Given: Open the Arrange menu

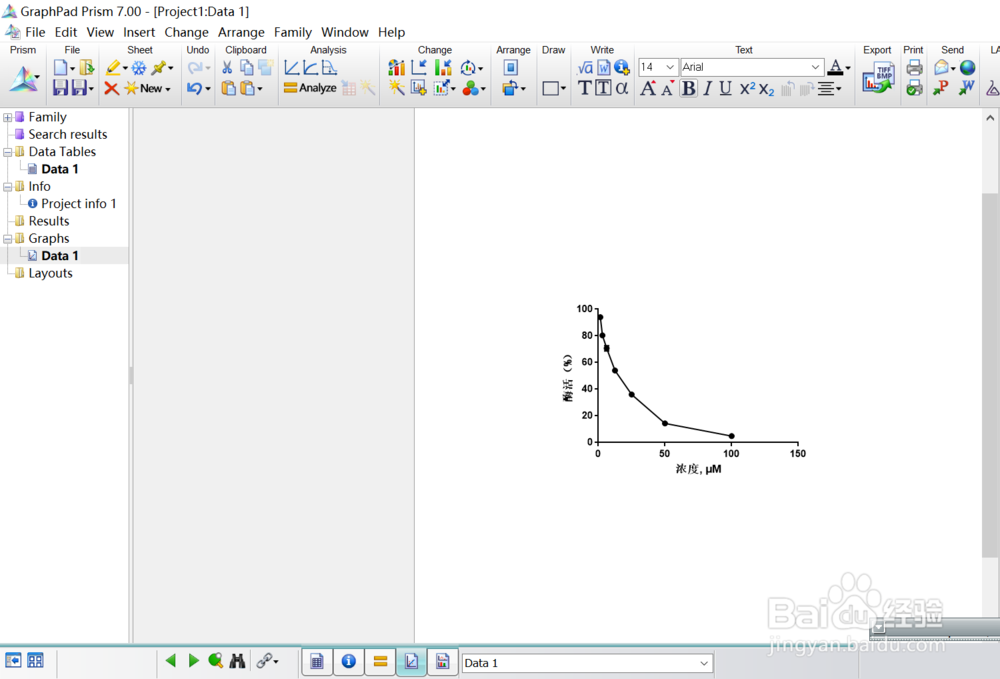Looking at the screenshot, I should pyautogui.click(x=241, y=32).
